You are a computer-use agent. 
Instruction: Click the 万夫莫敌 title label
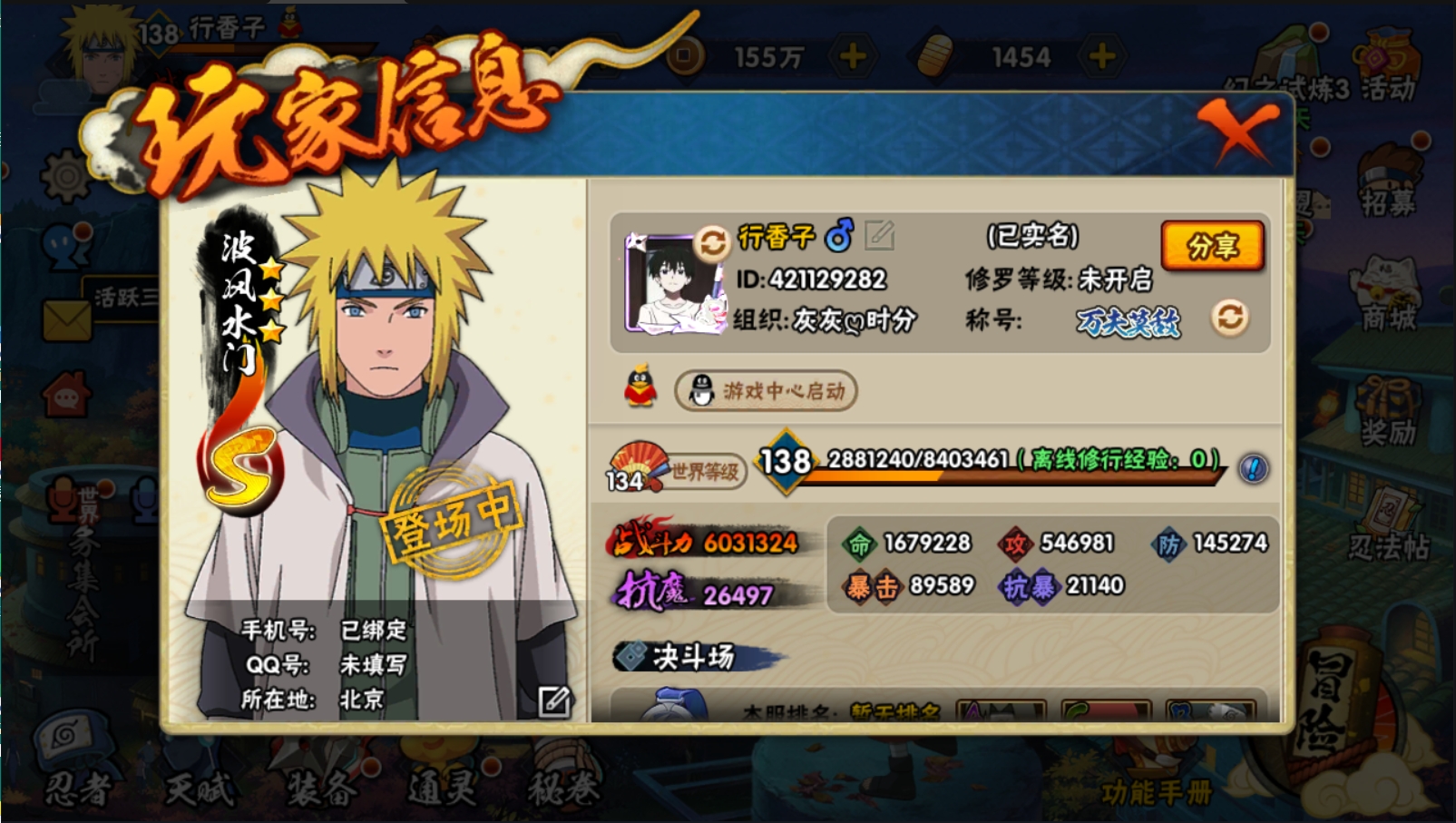(1128, 321)
